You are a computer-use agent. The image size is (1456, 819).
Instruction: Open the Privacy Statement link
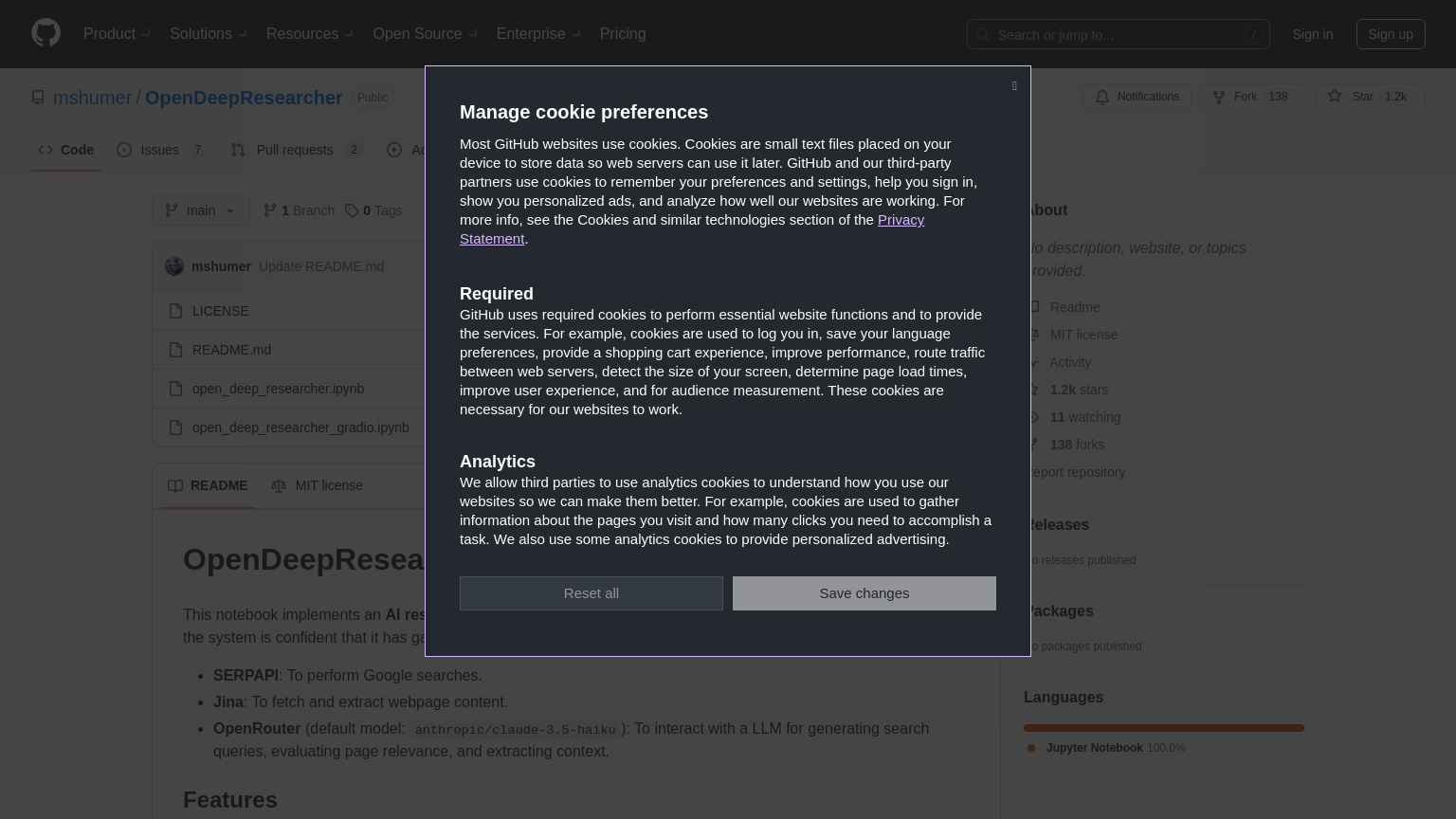pos(901,220)
